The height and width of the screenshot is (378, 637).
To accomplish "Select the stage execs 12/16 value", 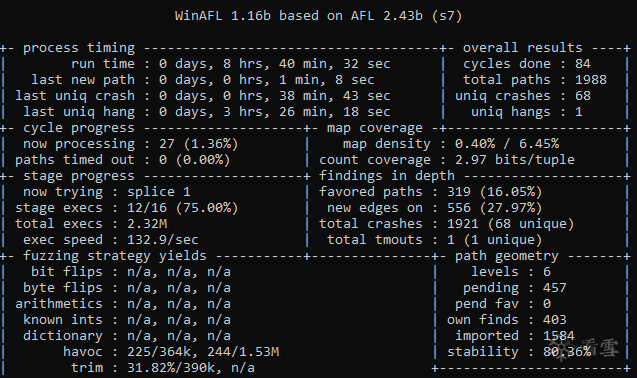I will 182,208.
